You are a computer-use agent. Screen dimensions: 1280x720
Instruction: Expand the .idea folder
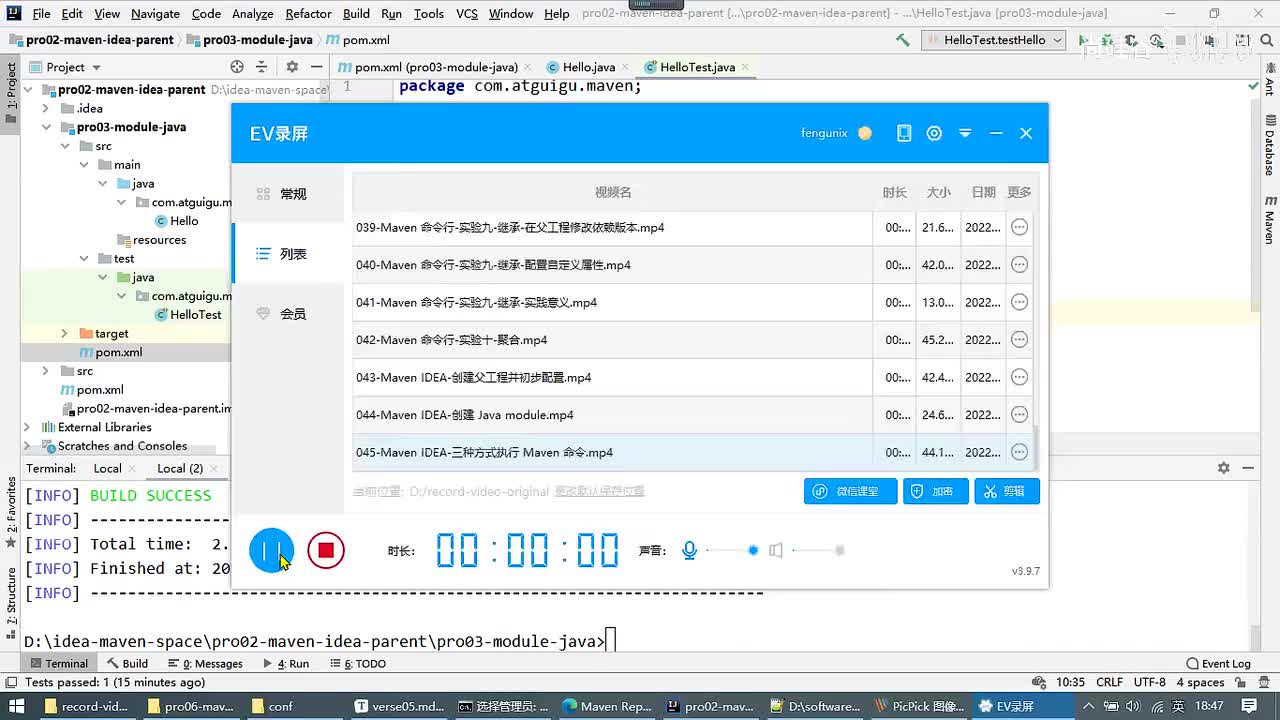[x=47, y=108]
